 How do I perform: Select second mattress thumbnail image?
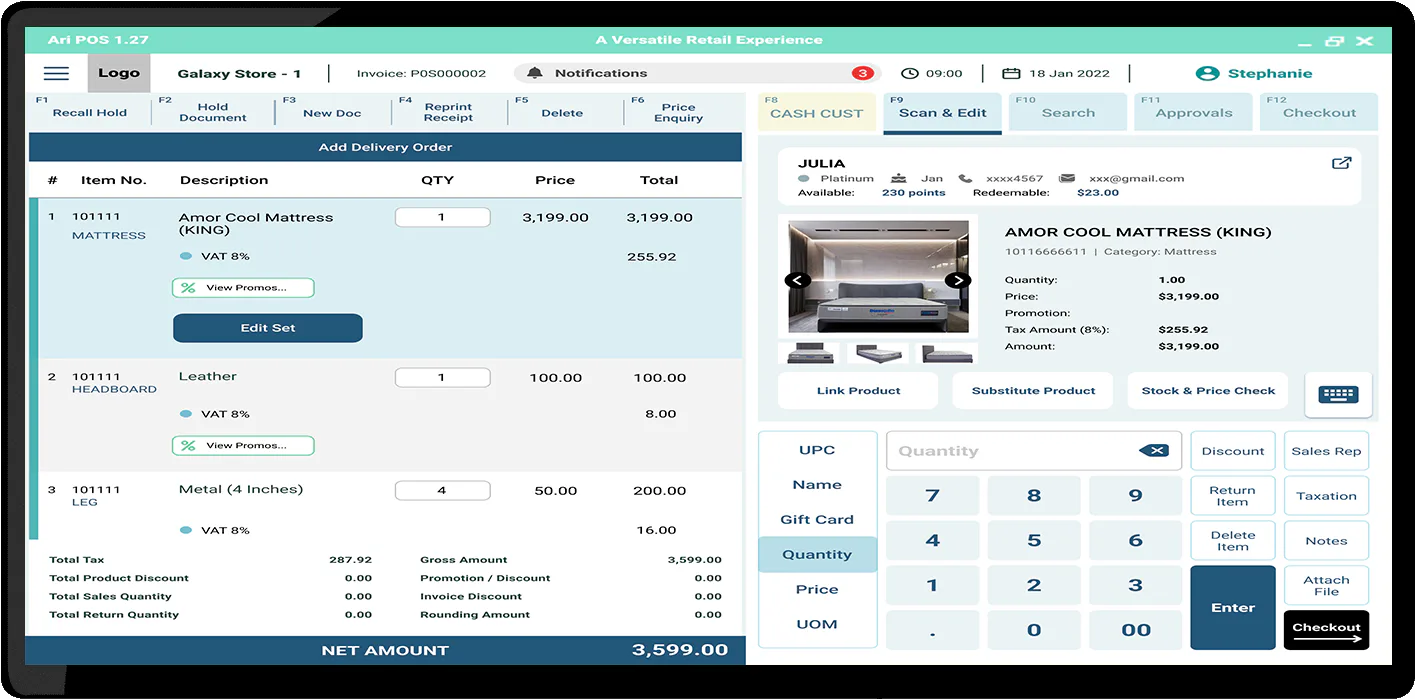click(x=878, y=353)
